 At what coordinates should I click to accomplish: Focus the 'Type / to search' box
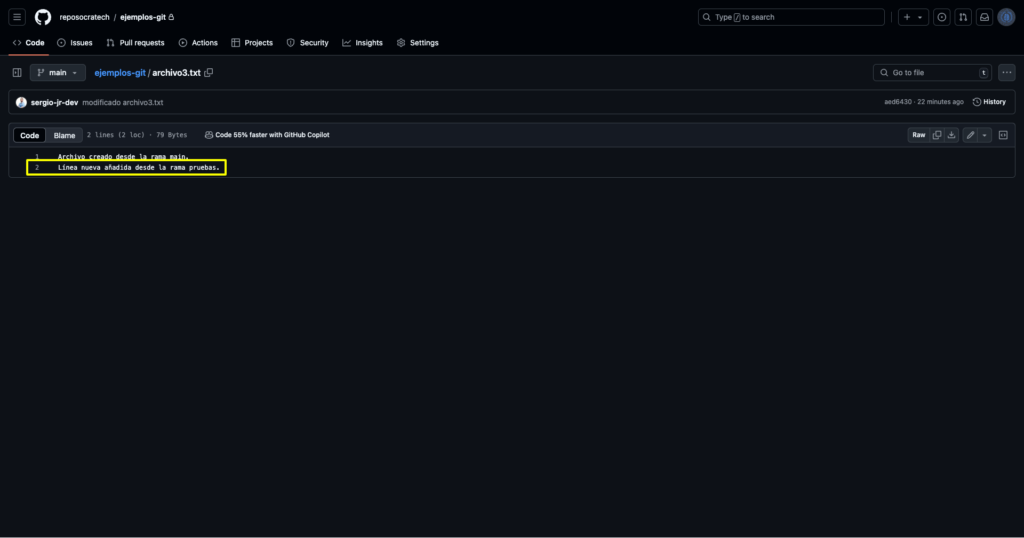tap(791, 17)
